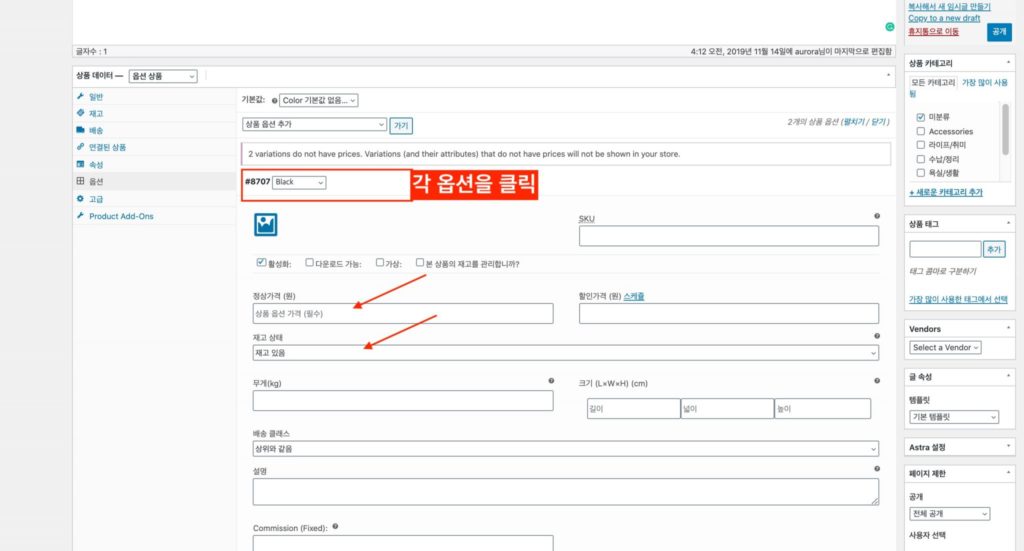Viewport: 1024px width, 551px height.
Task: Enable the 다운로드 가능 checkbox
Action: (x=310, y=263)
